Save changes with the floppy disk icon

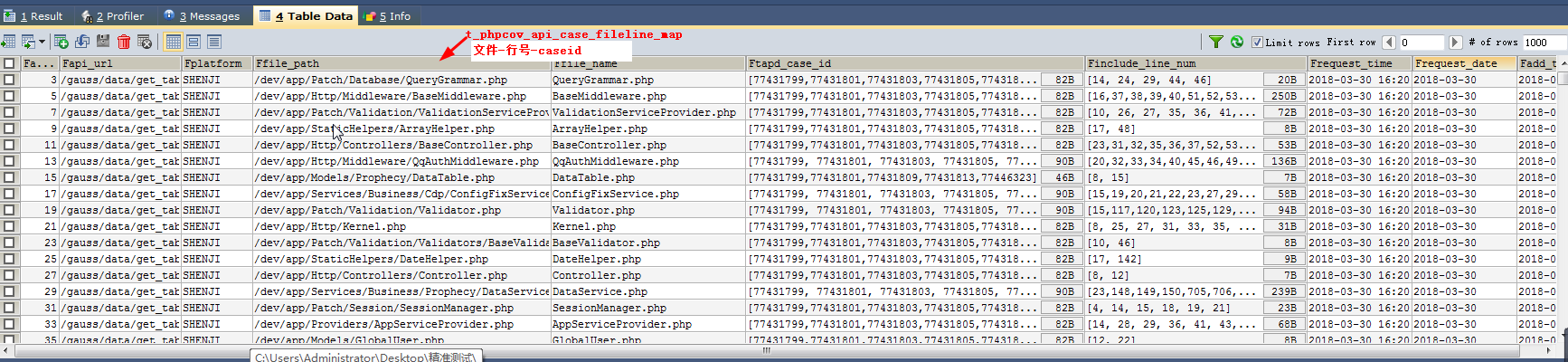click(103, 42)
